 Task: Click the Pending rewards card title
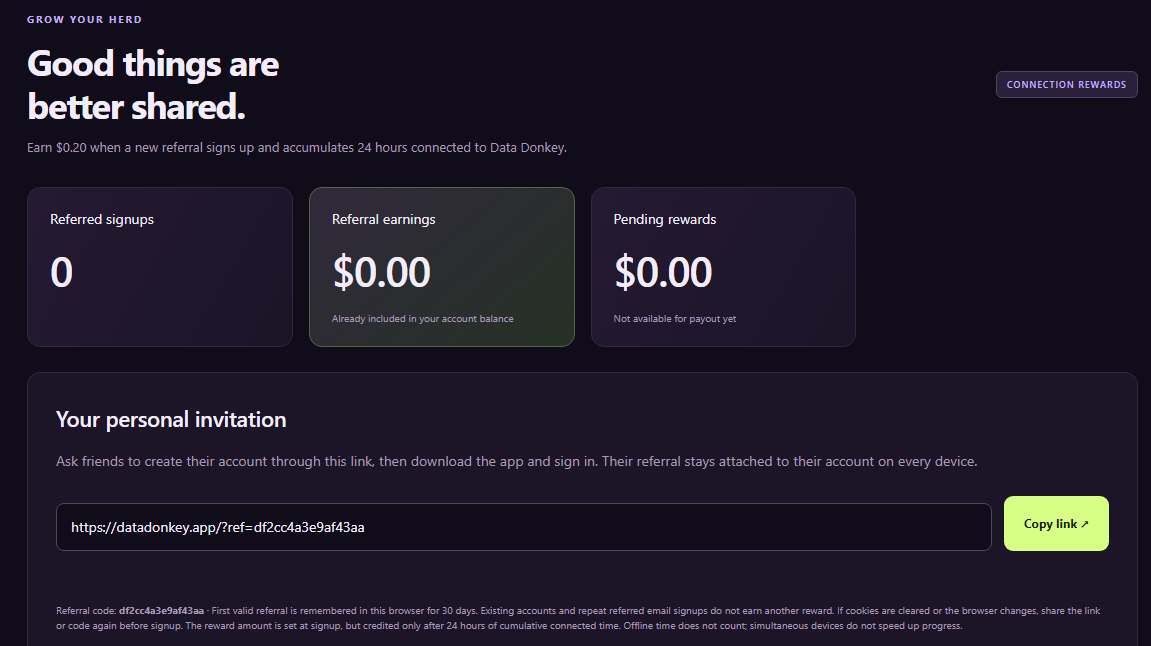coord(664,219)
